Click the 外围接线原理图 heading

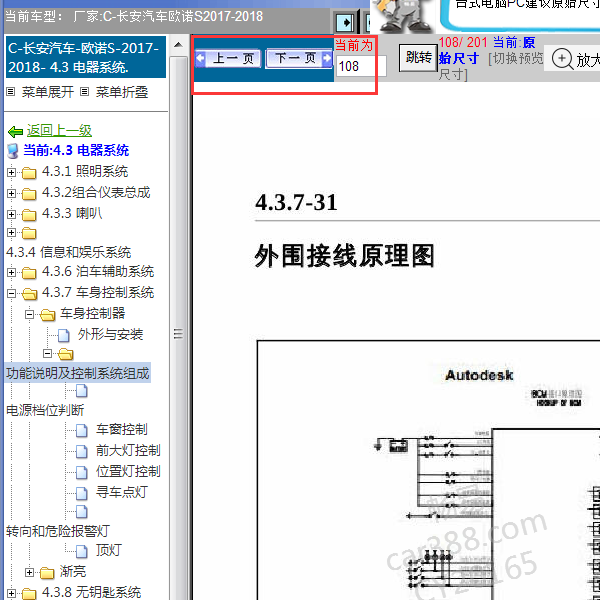(x=344, y=256)
